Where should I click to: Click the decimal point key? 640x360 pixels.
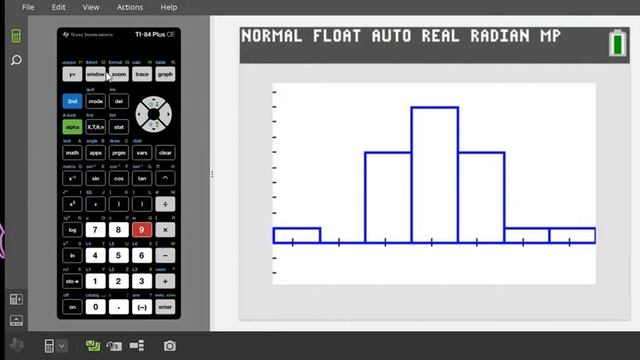tap(119, 307)
